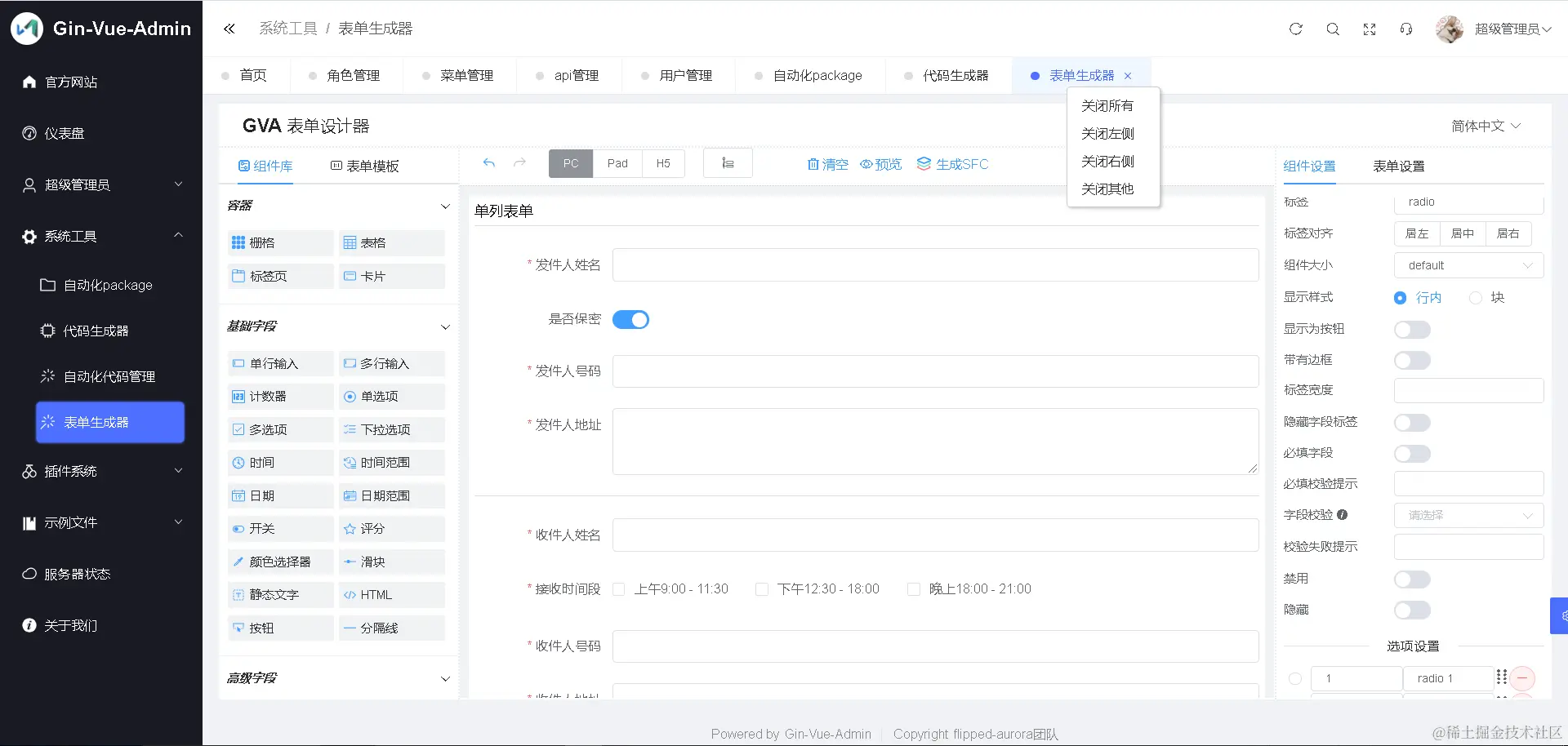
Task: Open the 组件大小 default dropdown
Action: [x=1468, y=265]
